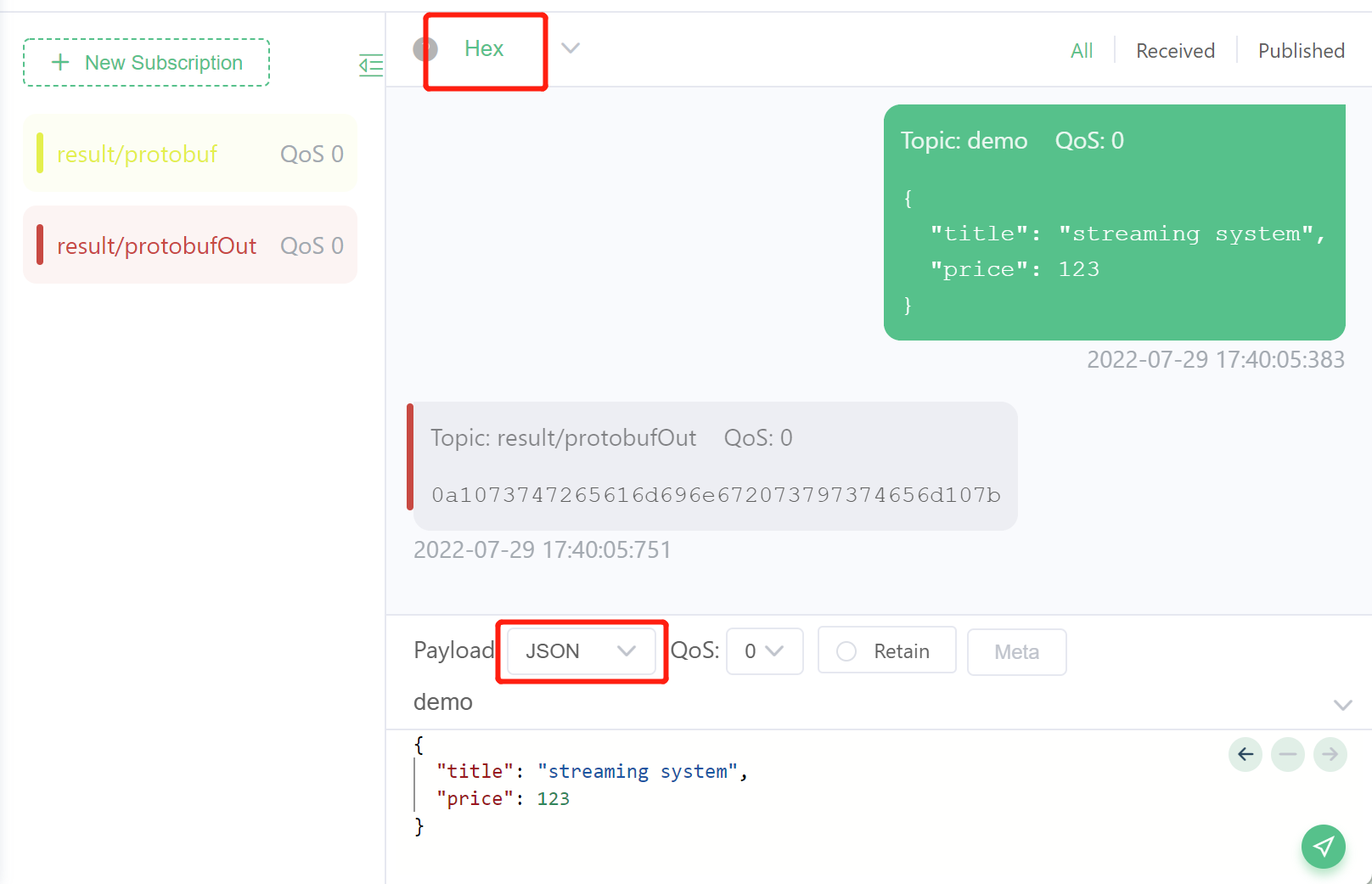
Task: Show All messages tab
Action: pyautogui.click(x=1082, y=51)
